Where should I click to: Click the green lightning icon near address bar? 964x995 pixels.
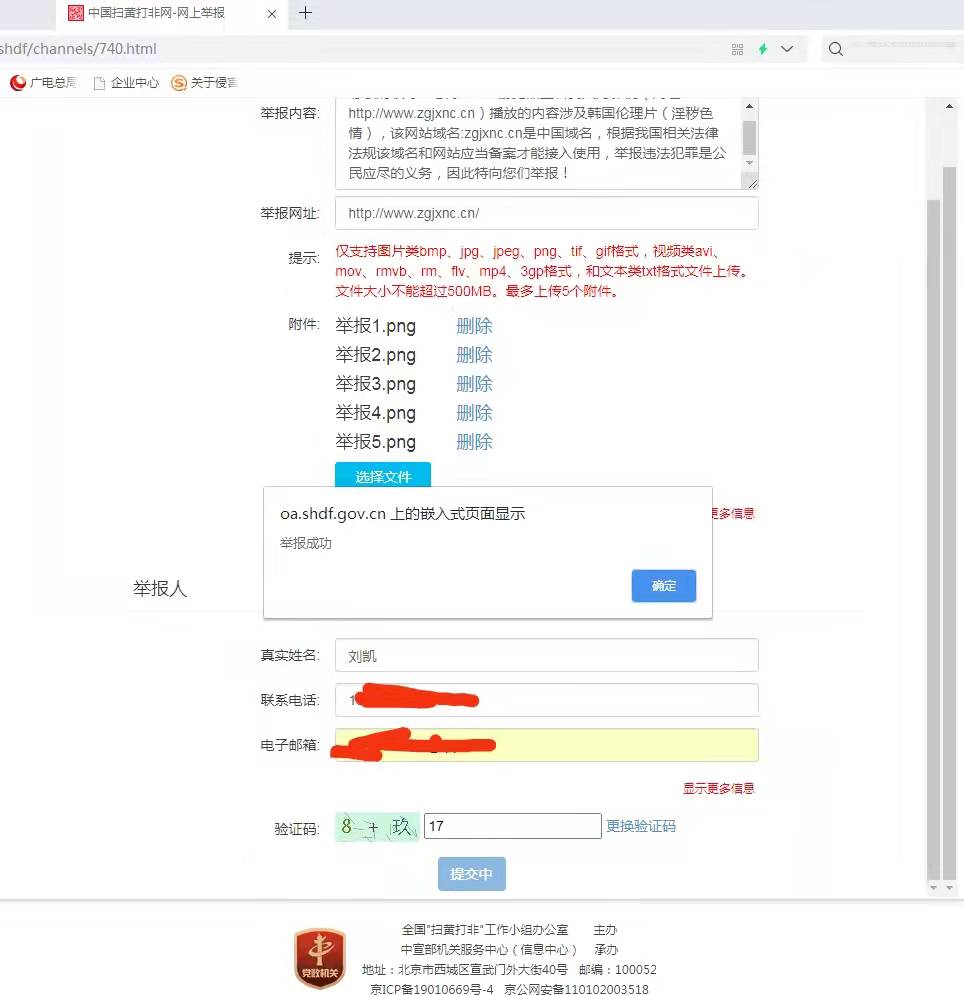pyautogui.click(x=763, y=48)
